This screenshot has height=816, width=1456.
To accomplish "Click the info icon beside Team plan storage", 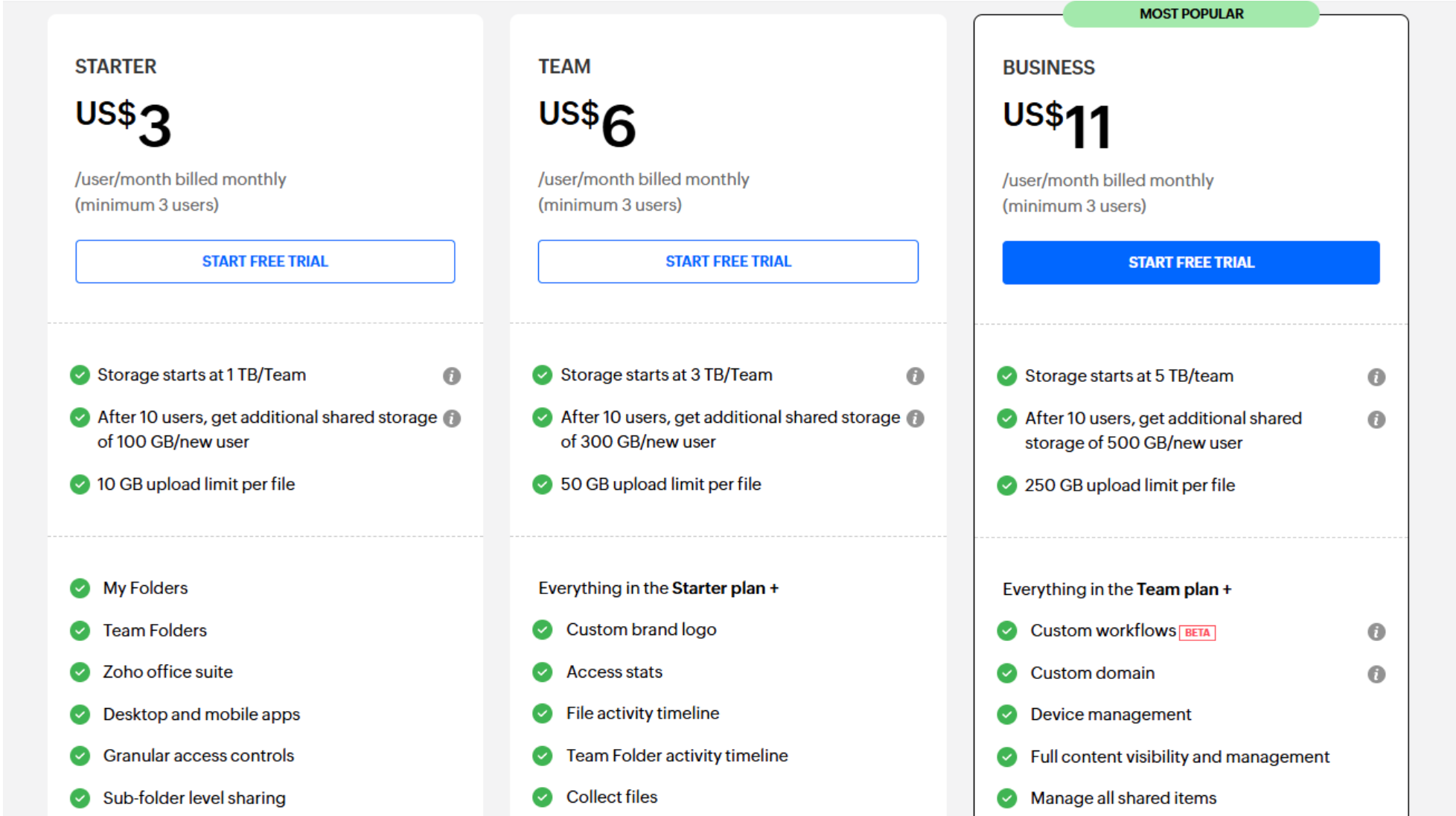I will (915, 376).
